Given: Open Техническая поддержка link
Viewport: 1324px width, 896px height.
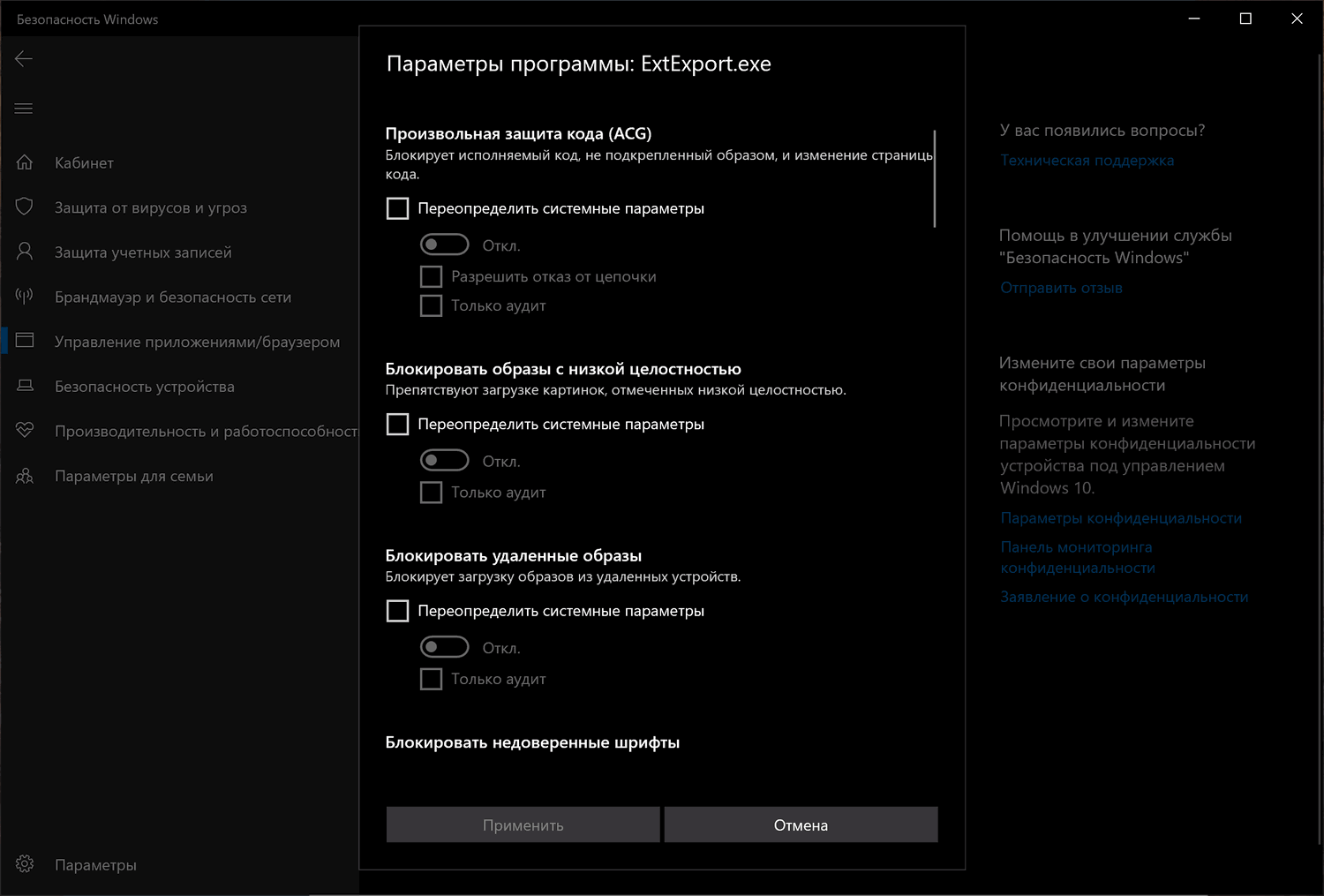Looking at the screenshot, I should (1087, 161).
